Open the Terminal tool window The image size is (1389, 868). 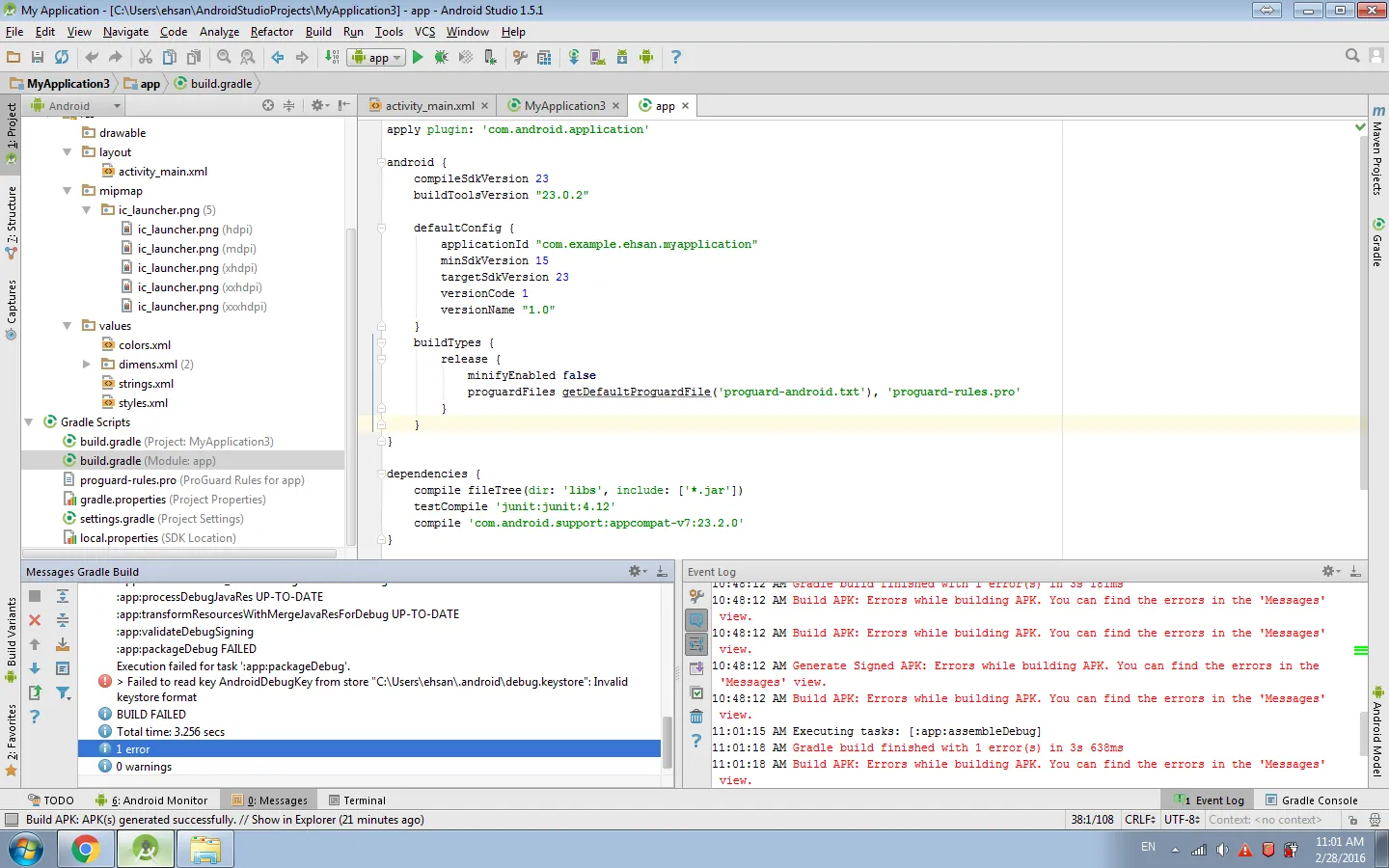(x=357, y=800)
